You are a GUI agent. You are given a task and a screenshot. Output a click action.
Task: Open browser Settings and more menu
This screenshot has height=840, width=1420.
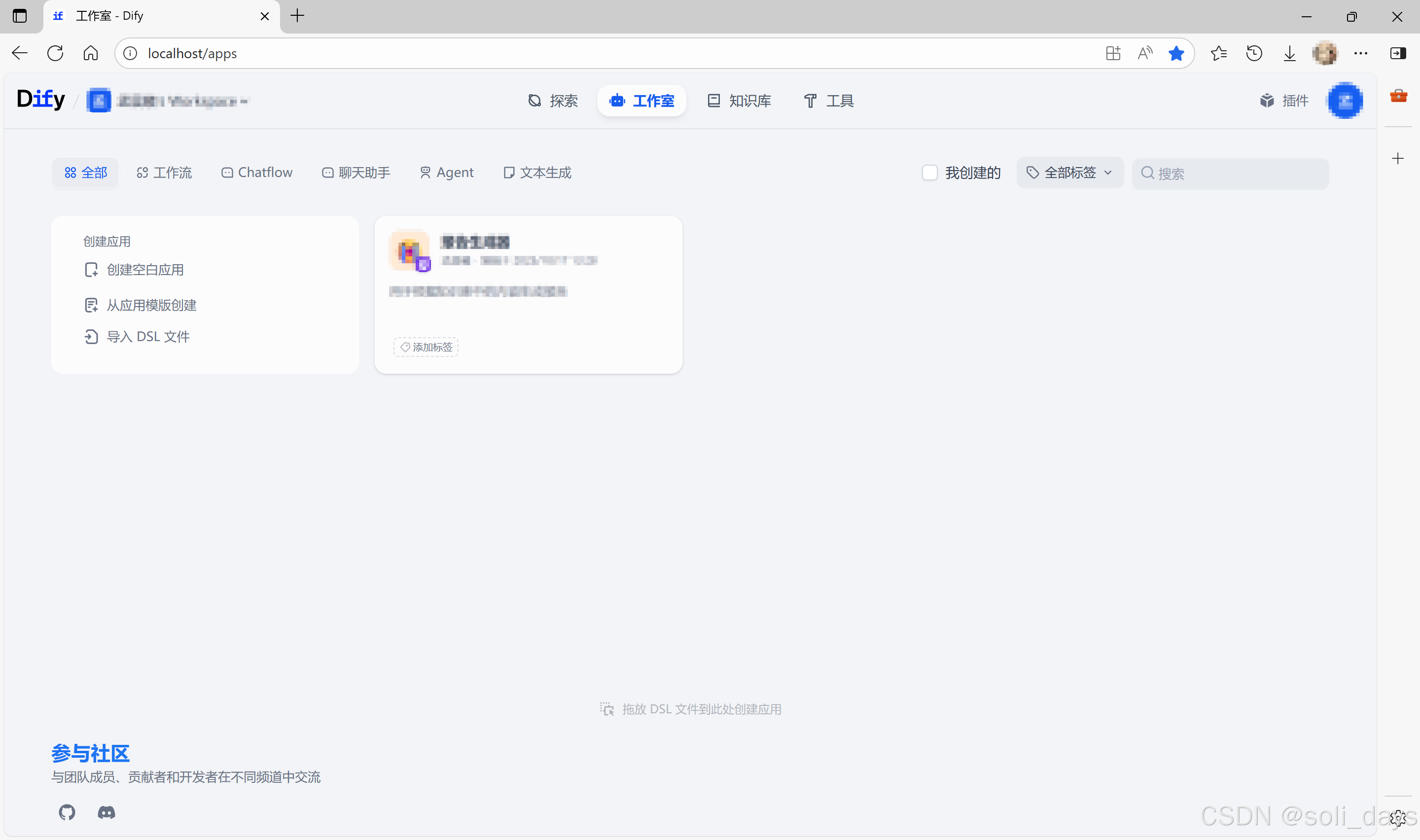click(1360, 53)
